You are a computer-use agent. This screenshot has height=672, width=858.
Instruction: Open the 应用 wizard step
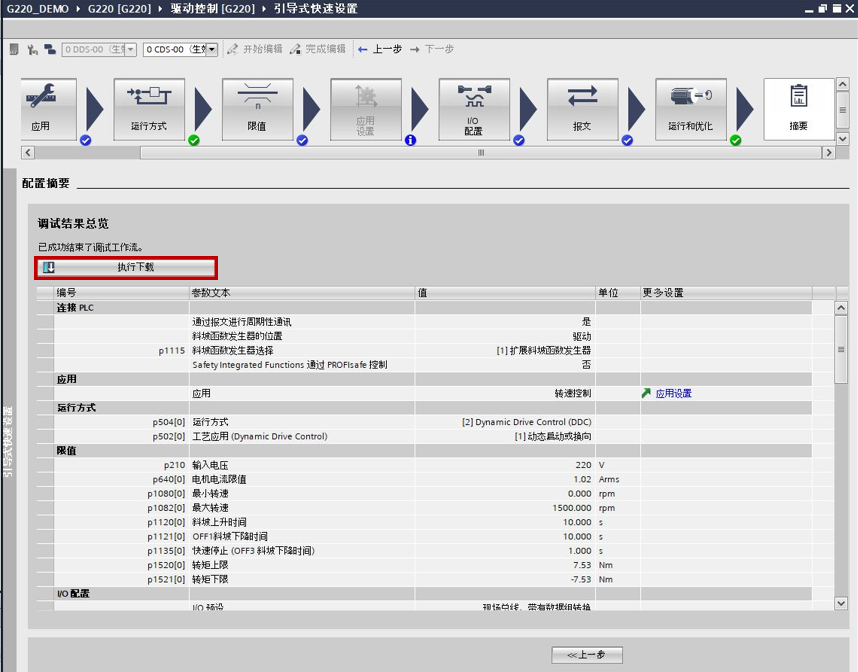tap(48, 110)
